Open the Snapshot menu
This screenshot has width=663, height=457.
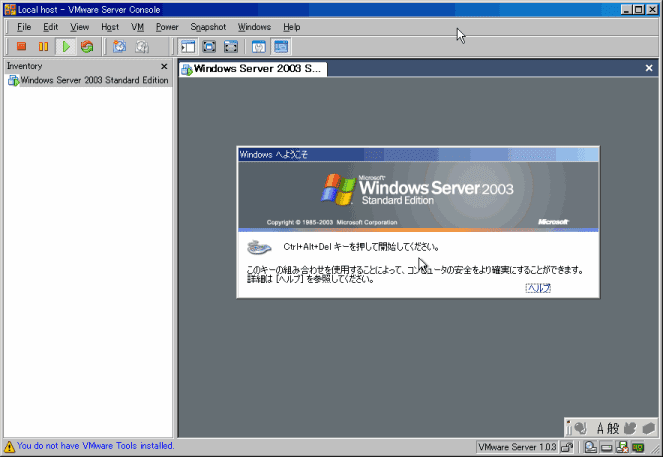208,27
